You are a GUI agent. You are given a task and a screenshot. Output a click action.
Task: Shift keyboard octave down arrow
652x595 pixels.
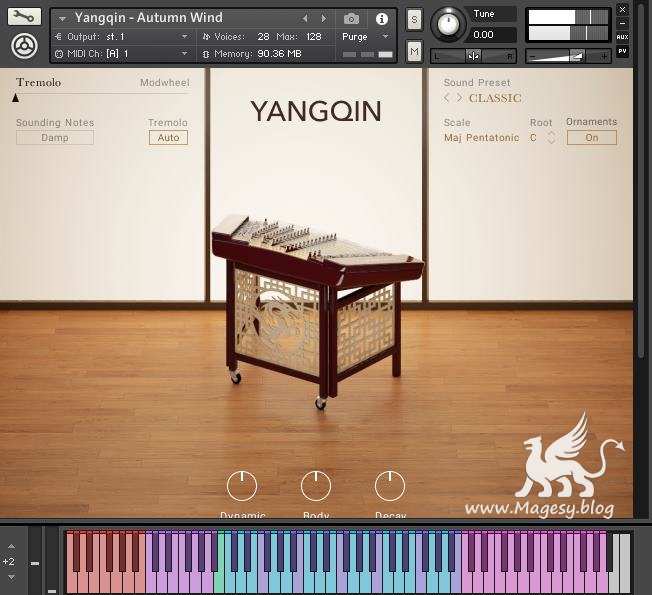point(11,577)
